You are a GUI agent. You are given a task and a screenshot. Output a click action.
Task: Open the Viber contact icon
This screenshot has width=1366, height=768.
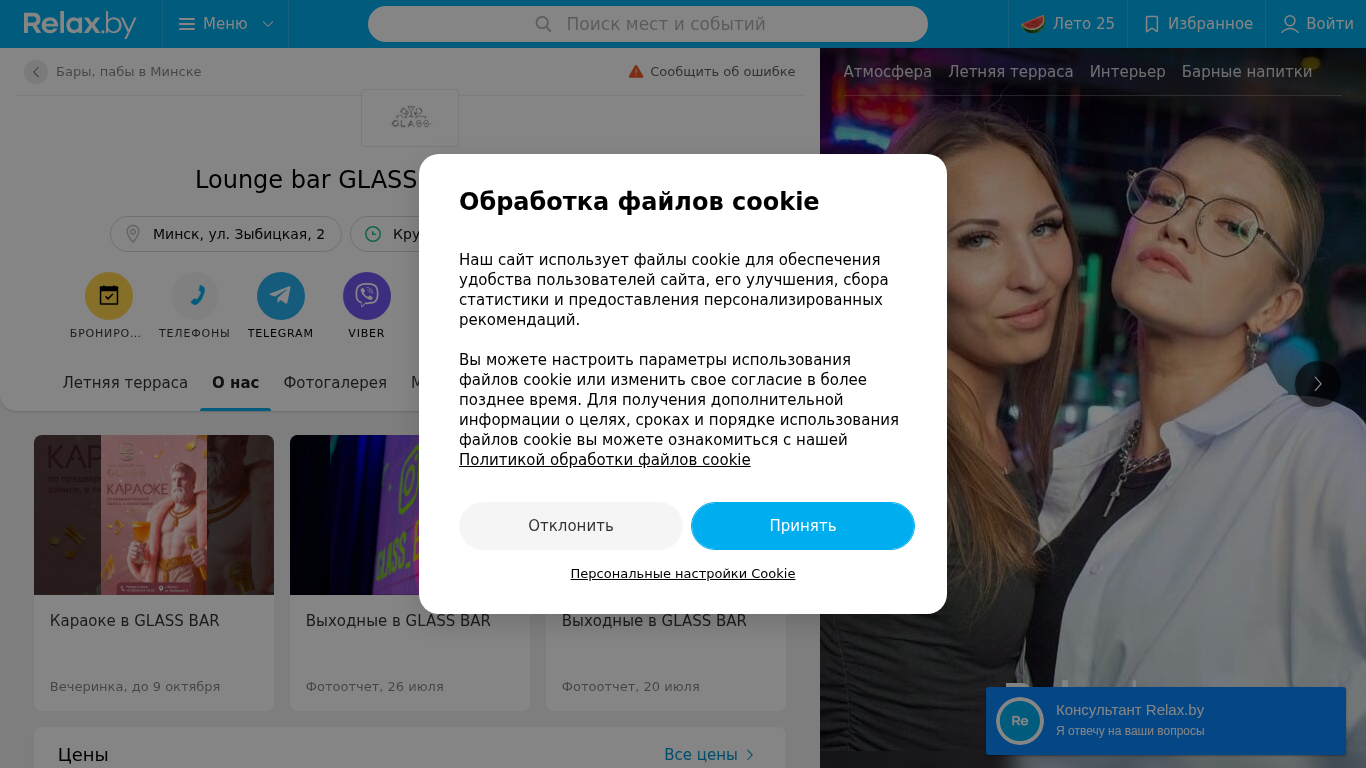[x=367, y=296]
